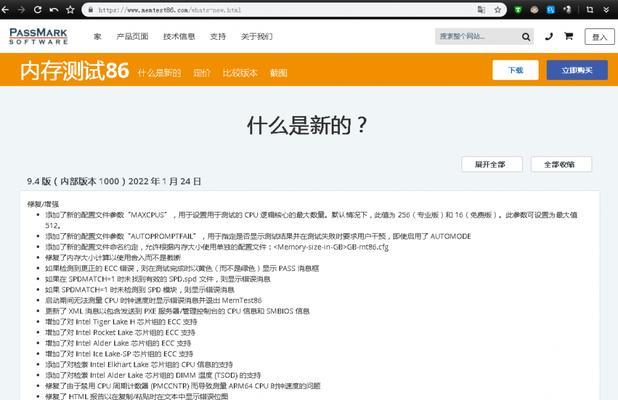Image resolution: width=618 pixels, height=400 pixels.
Task: Click the Intel Ice Lake-SP ECC bullet
Action: [119, 353]
